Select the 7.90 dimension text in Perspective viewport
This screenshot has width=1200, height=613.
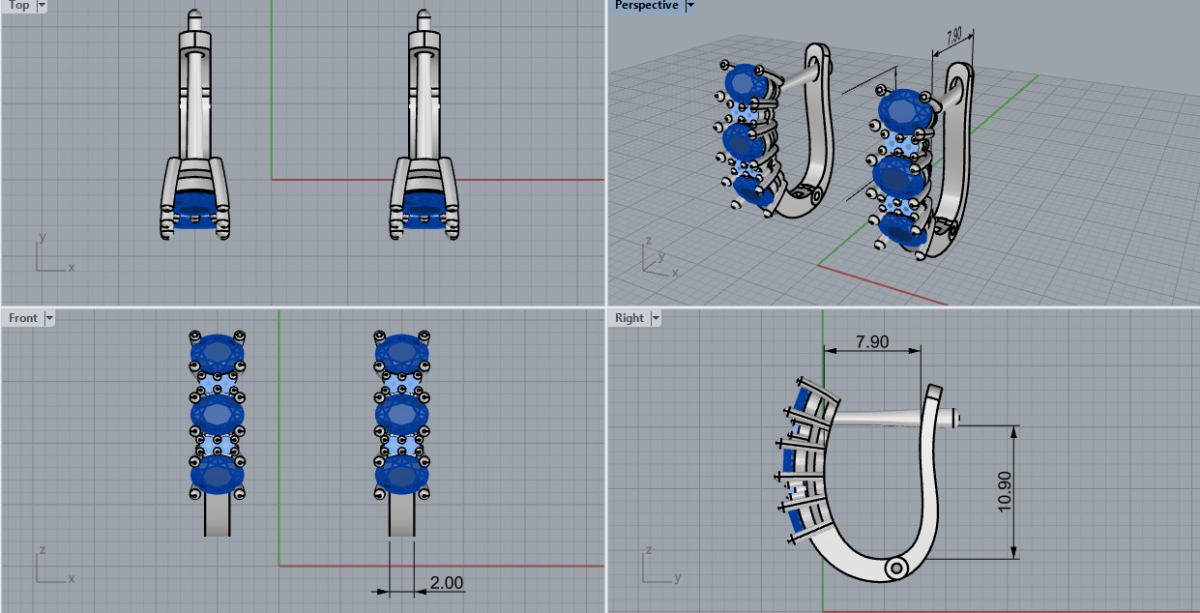[952, 35]
